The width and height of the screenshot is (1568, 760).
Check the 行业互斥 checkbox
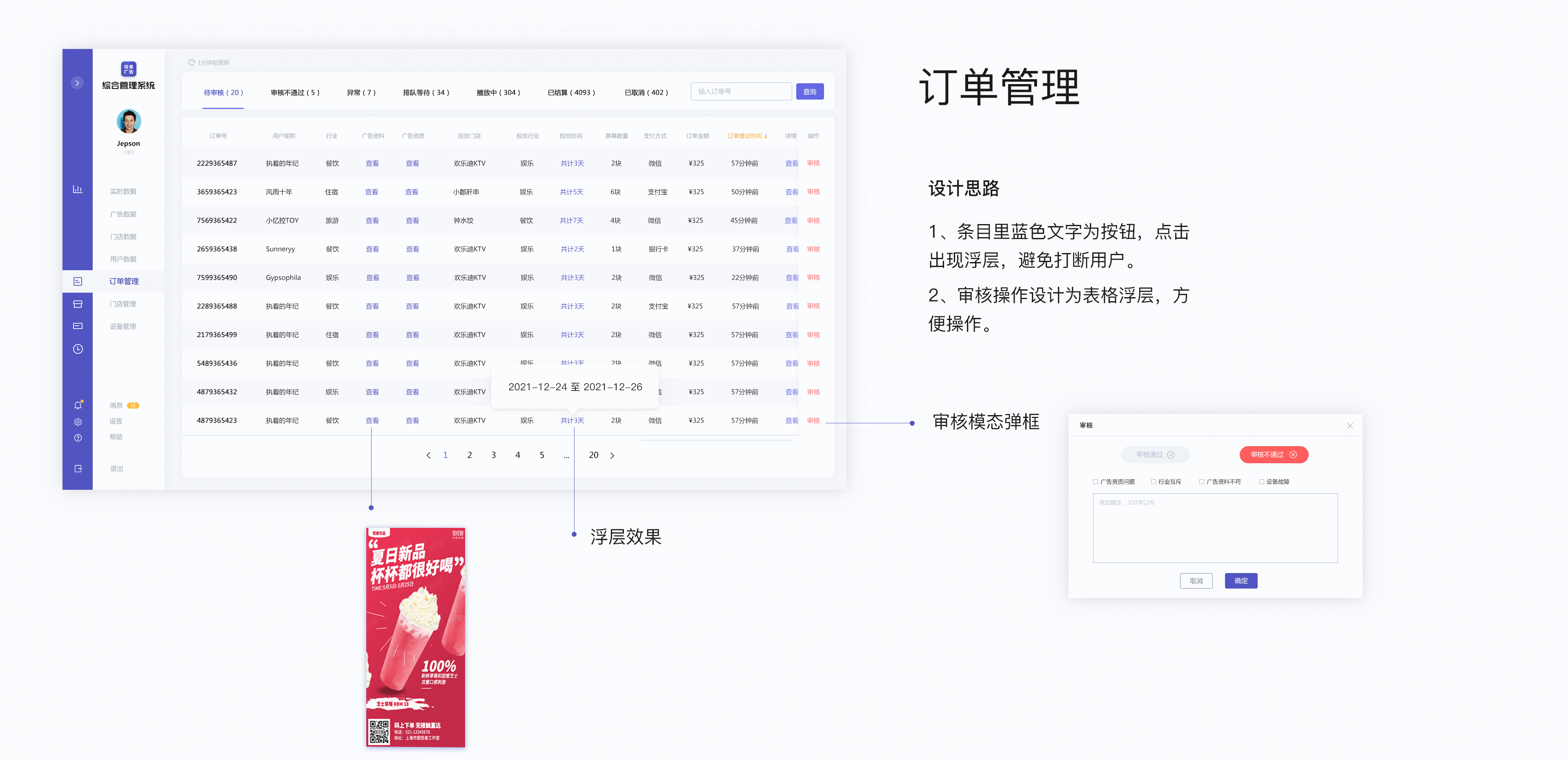click(1154, 481)
